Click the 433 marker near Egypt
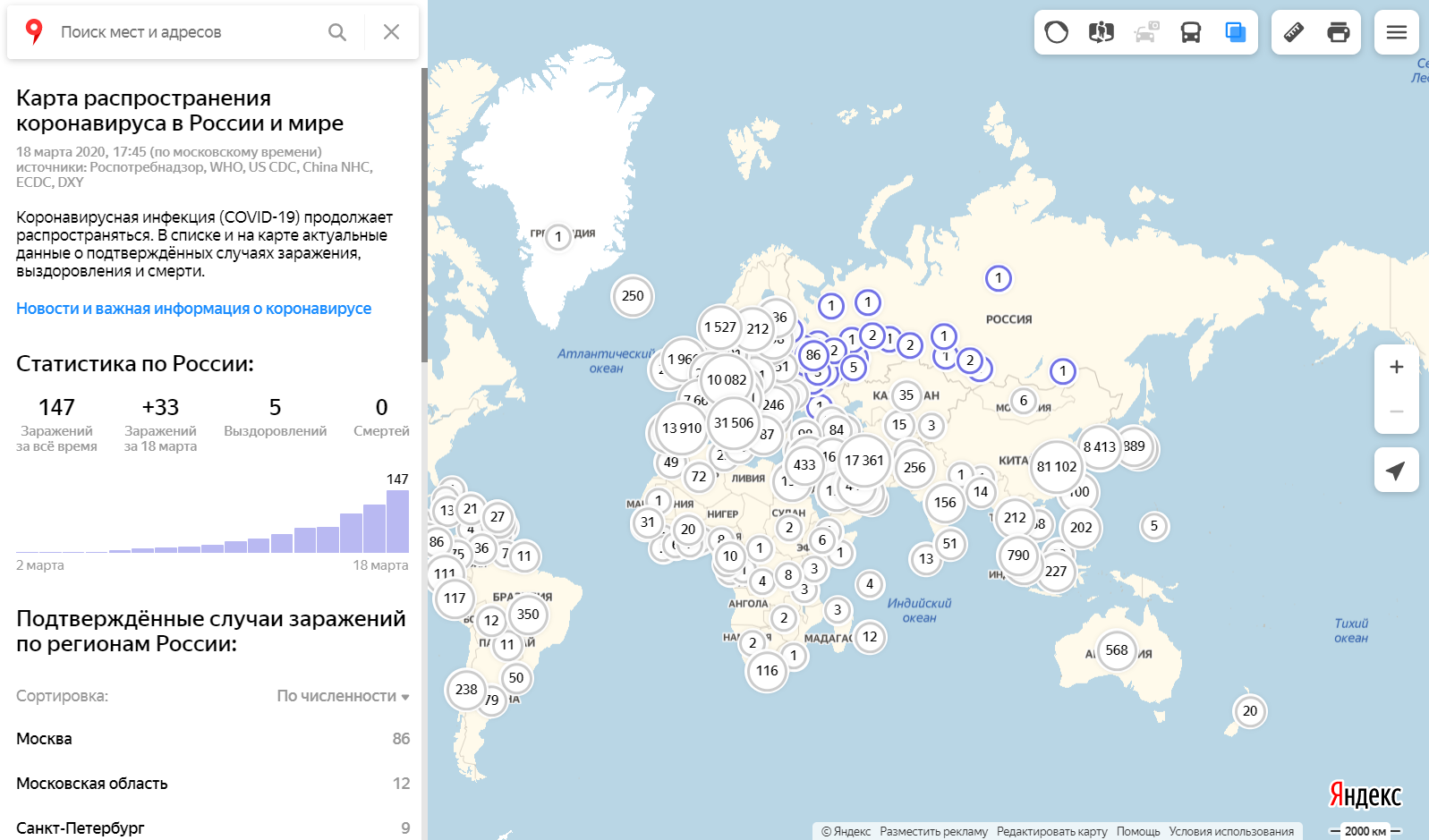 (804, 465)
